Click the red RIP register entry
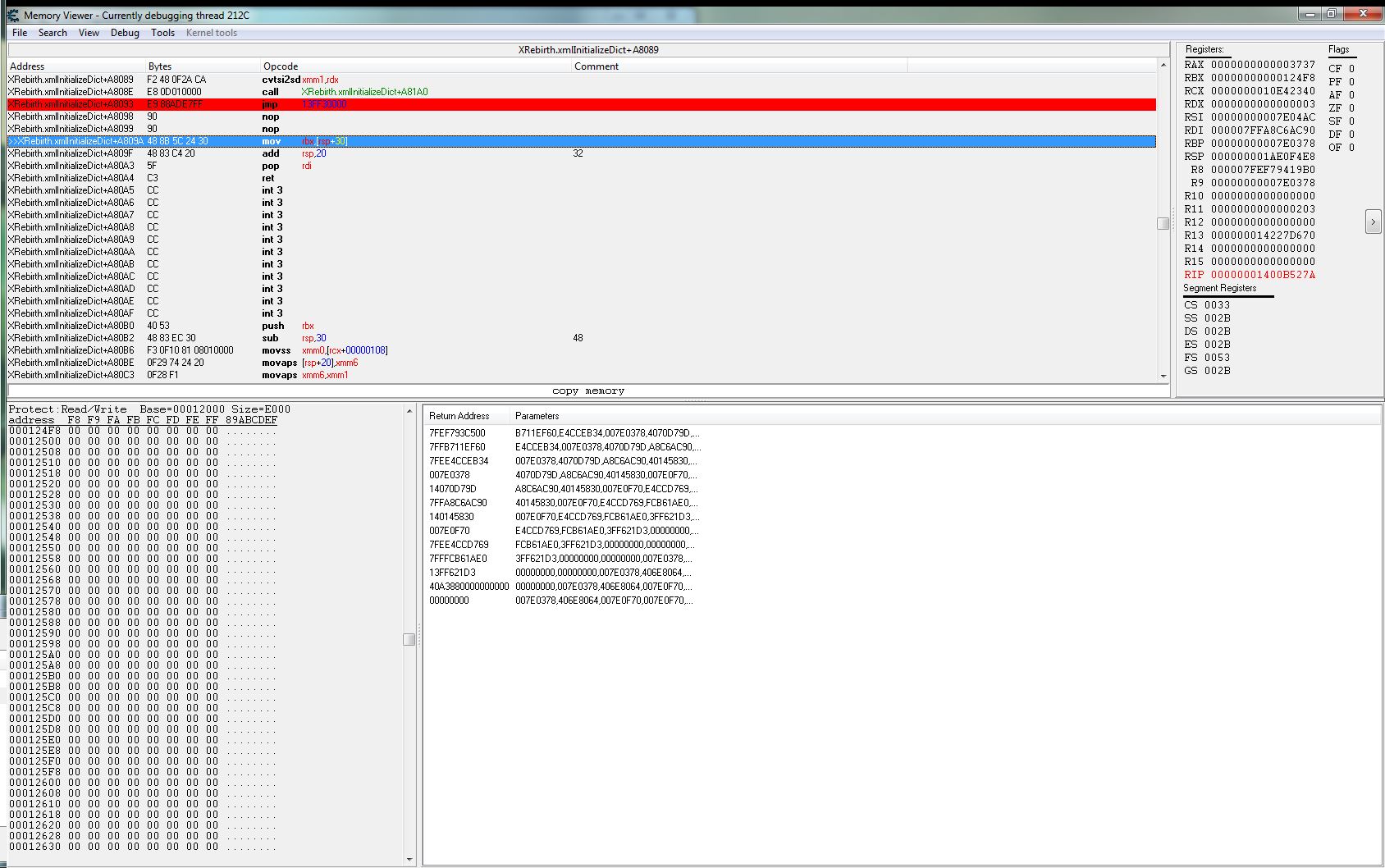This screenshot has width=1385, height=868. (x=1249, y=275)
